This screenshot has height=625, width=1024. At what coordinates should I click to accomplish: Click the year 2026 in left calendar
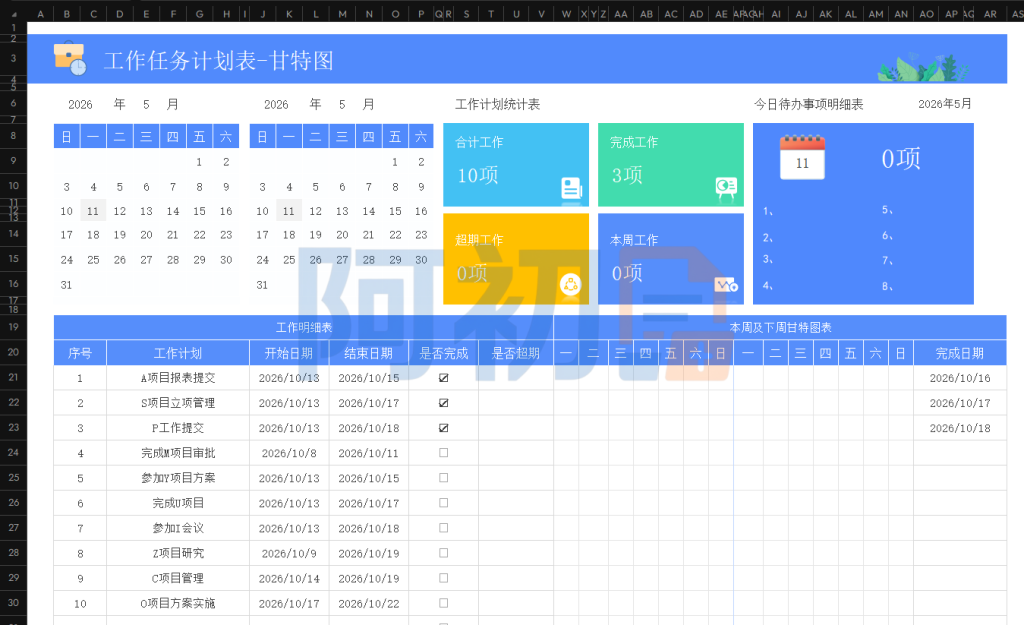click(80, 104)
